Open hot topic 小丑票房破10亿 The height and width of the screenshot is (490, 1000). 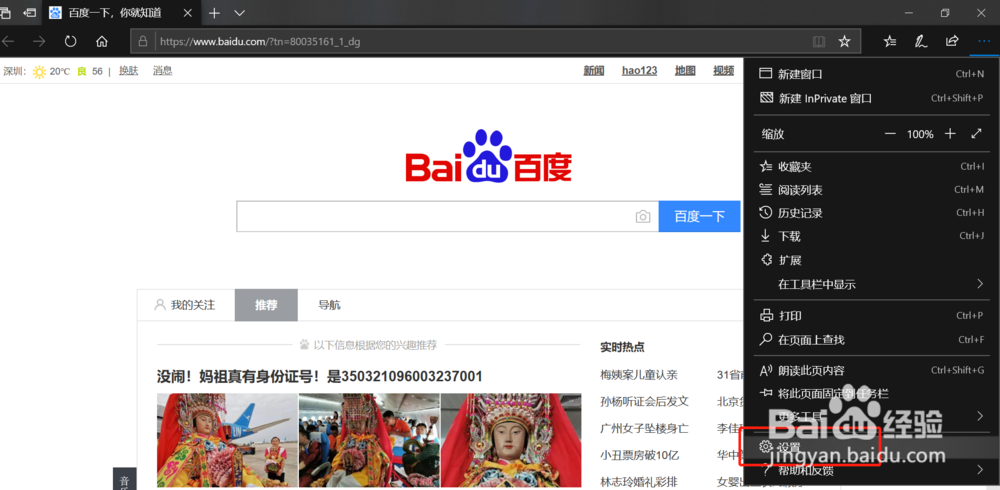coord(639,455)
